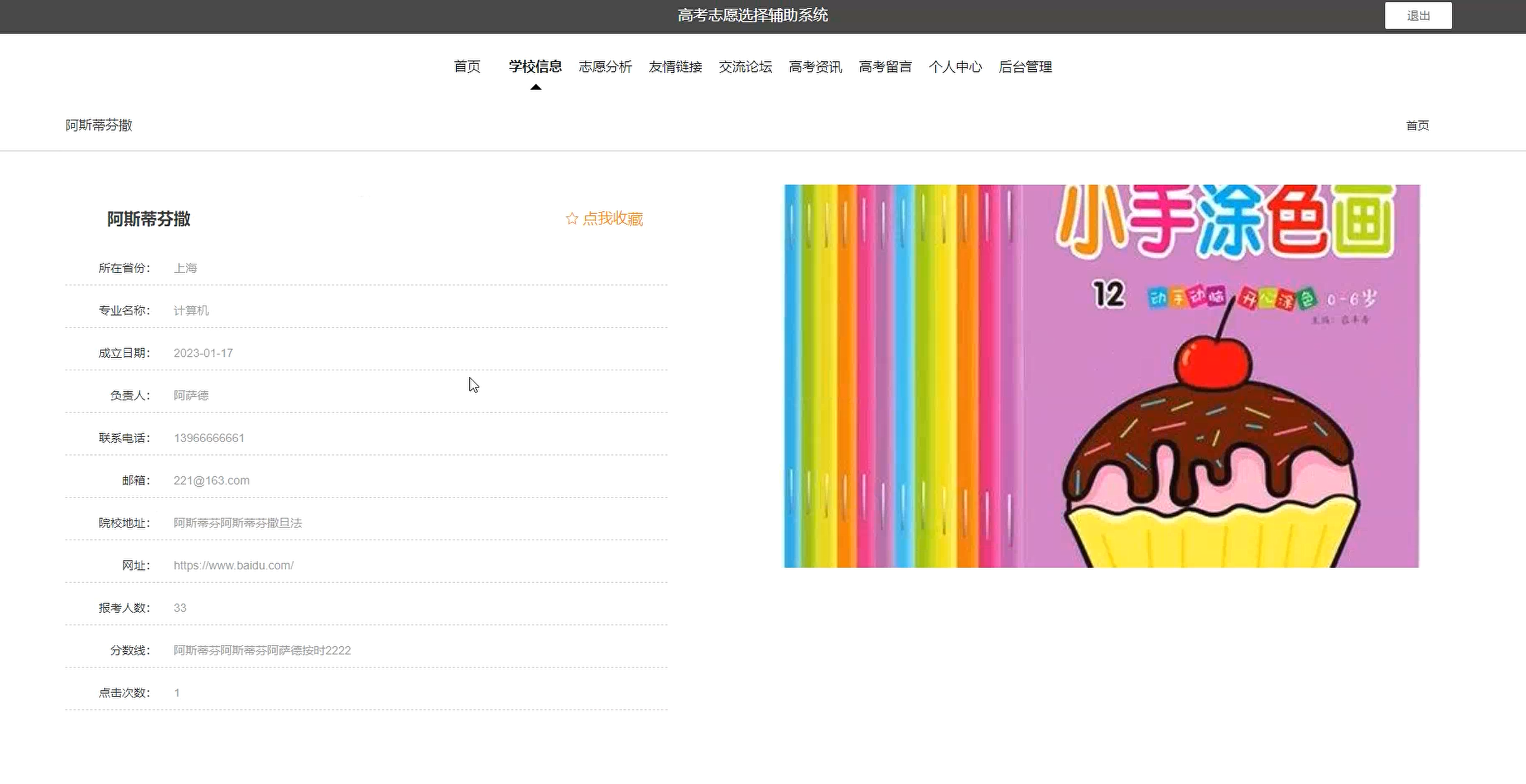Click the 点击次数 label
This screenshot has width=1526, height=784.
point(124,693)
